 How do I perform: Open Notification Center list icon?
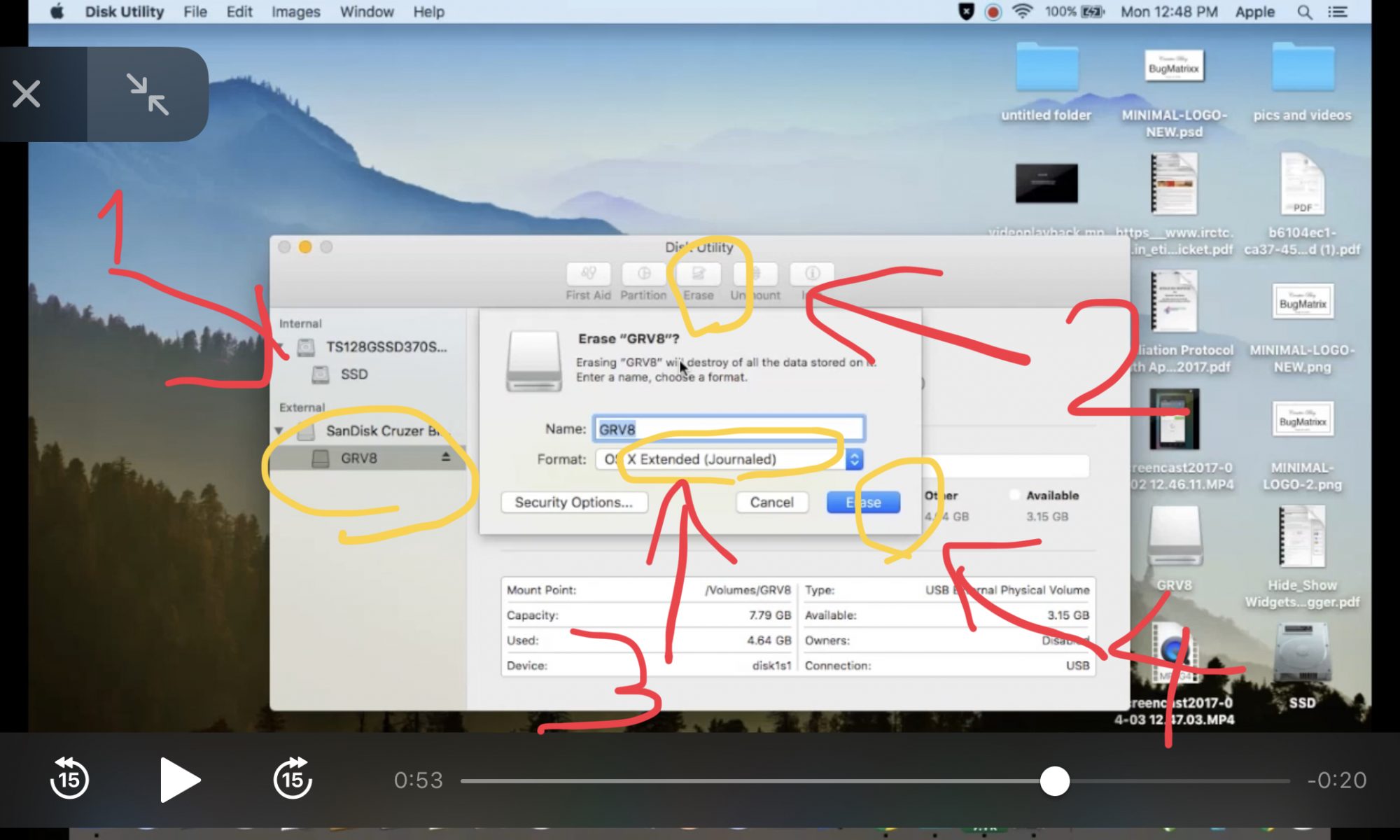pos(1338,12)
